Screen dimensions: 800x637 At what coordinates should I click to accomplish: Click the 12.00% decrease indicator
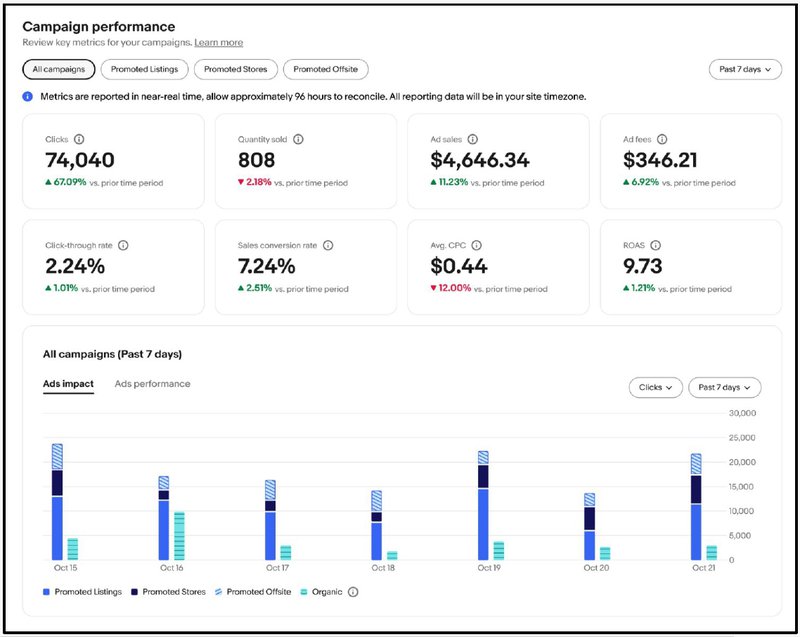click(451, 288)
